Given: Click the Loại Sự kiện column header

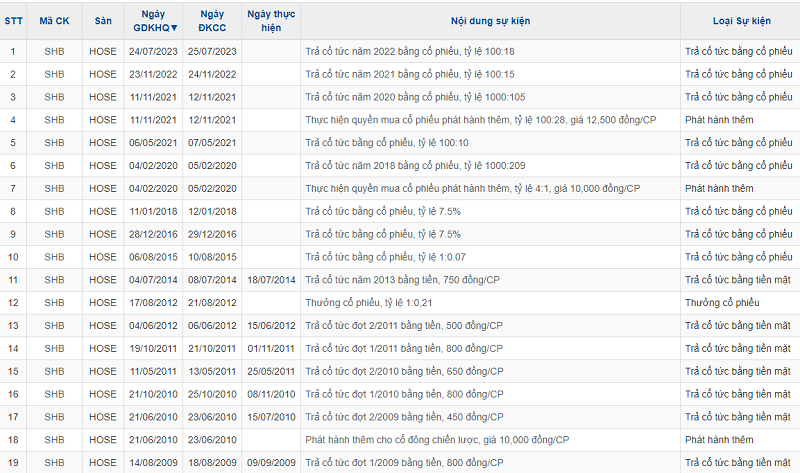Looking at the screenshot, I should (739, 20).
